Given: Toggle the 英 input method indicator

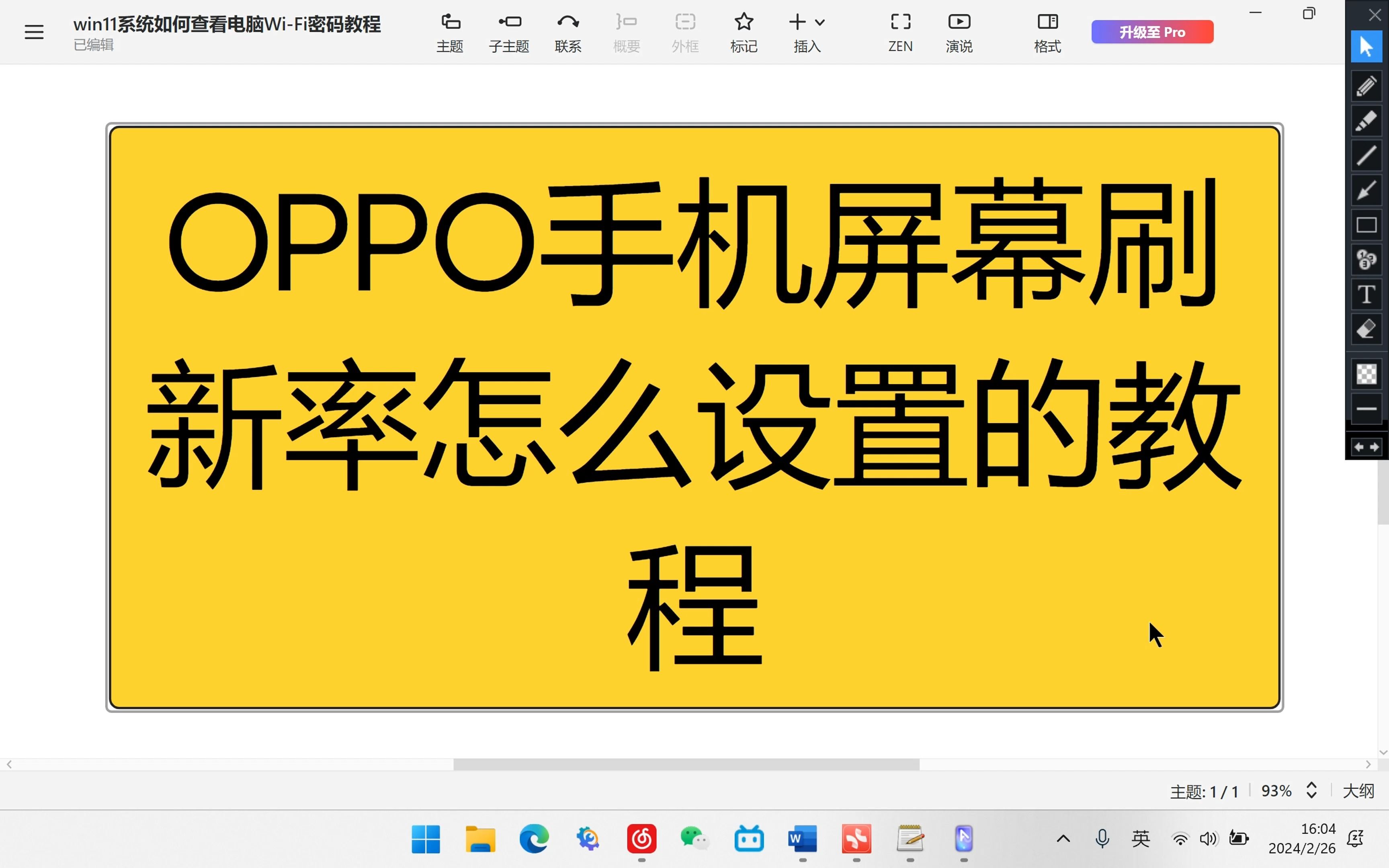Looking at the screenshot, I should [1141, 839].
